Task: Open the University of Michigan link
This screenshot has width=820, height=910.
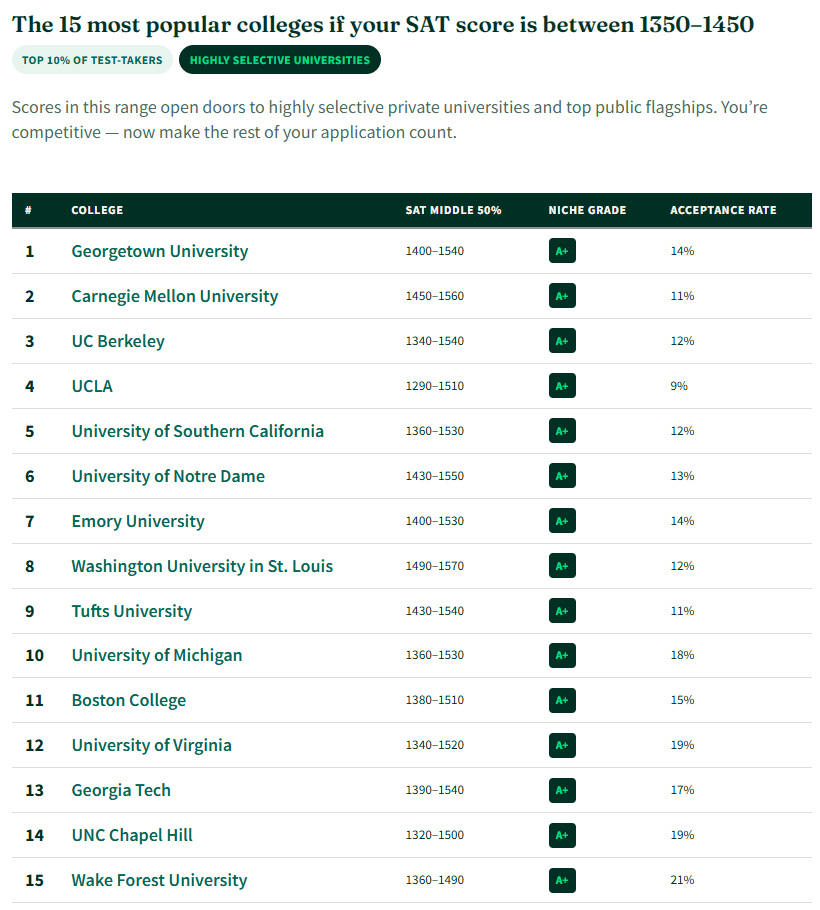Action: click(157, 655)
